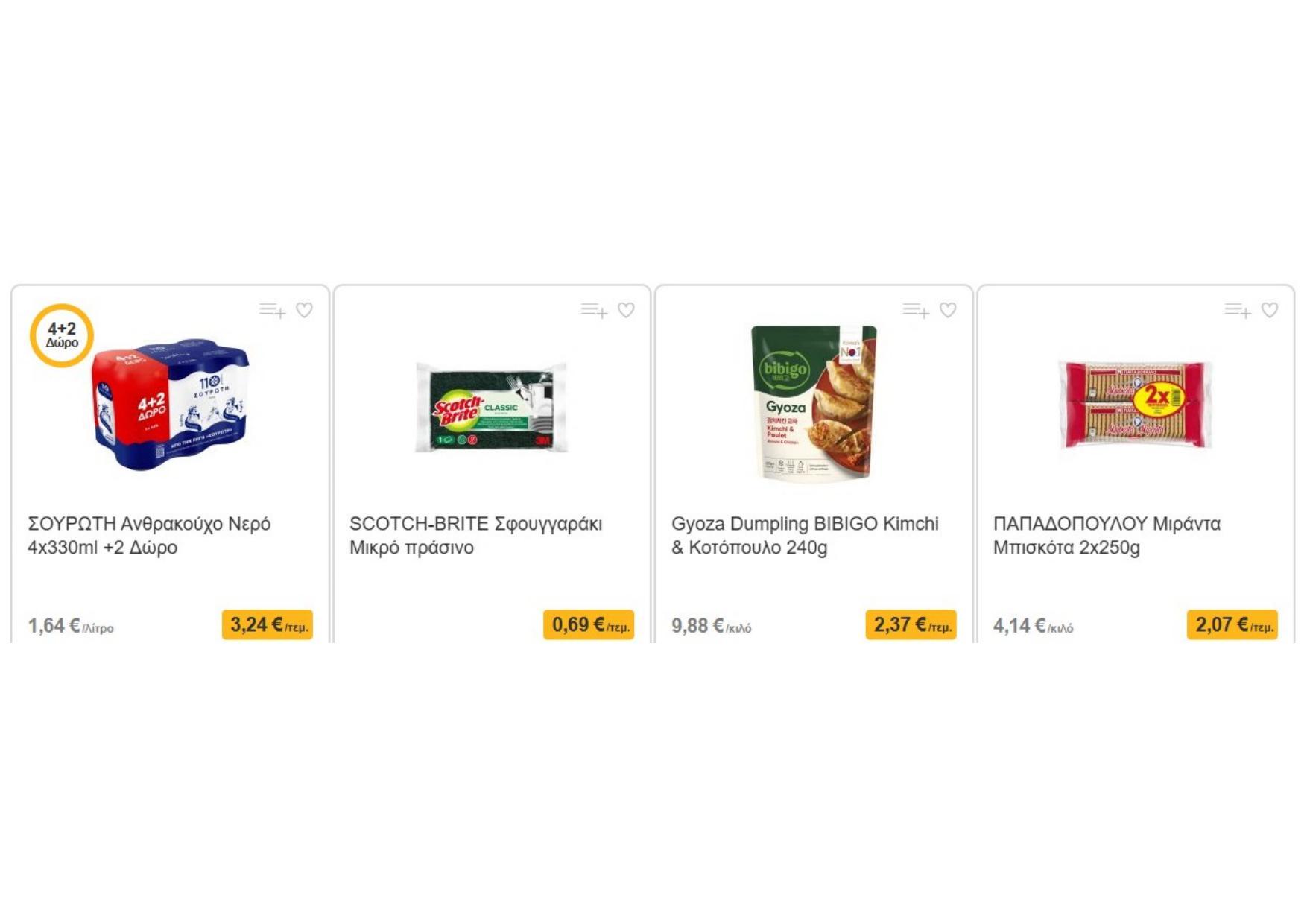
Task: Favorite the SCOTCH-BRITE sponge with heart icon
Action: coord(626,310)
